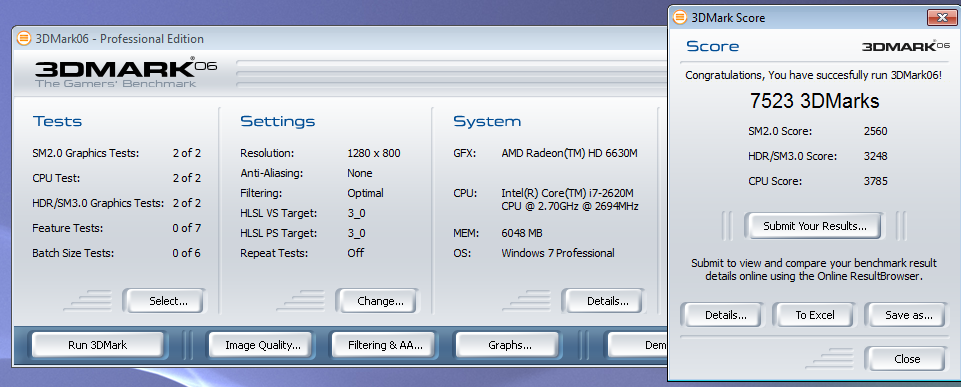
Task: Click Select... button under Tests
Action: click(165, 301)
